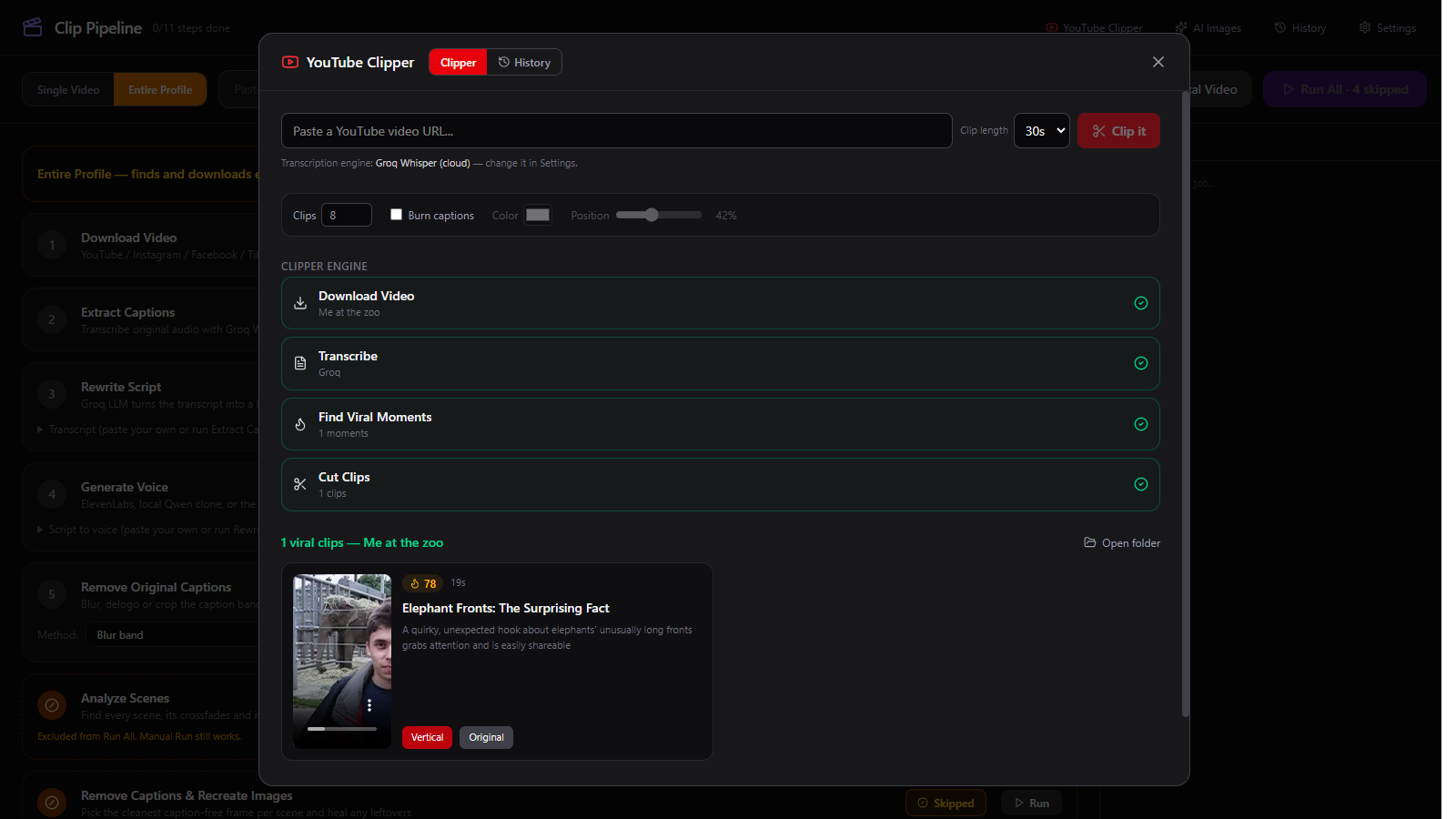Open the History tab in the dialog
The width and height of the screenshot is (1456, 819).
(524, 62)
